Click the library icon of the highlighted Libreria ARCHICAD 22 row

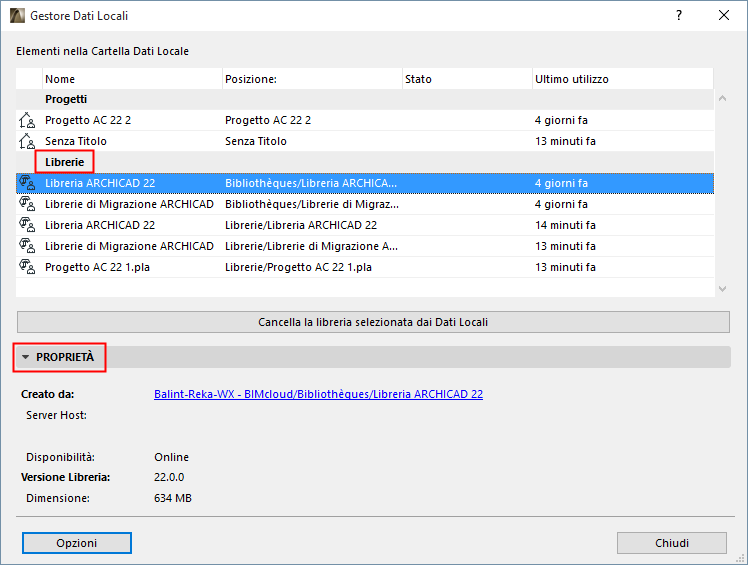[x=27, y=183]
